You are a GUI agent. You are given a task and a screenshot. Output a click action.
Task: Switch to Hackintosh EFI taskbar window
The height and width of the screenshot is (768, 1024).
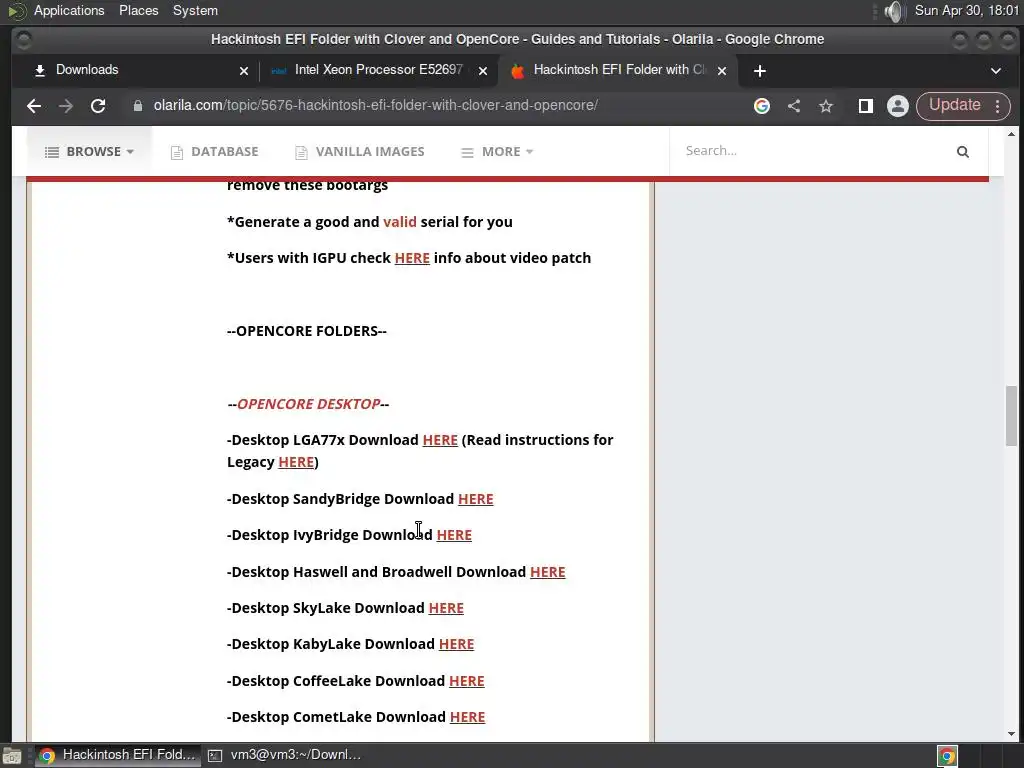[x=118, y=755]
